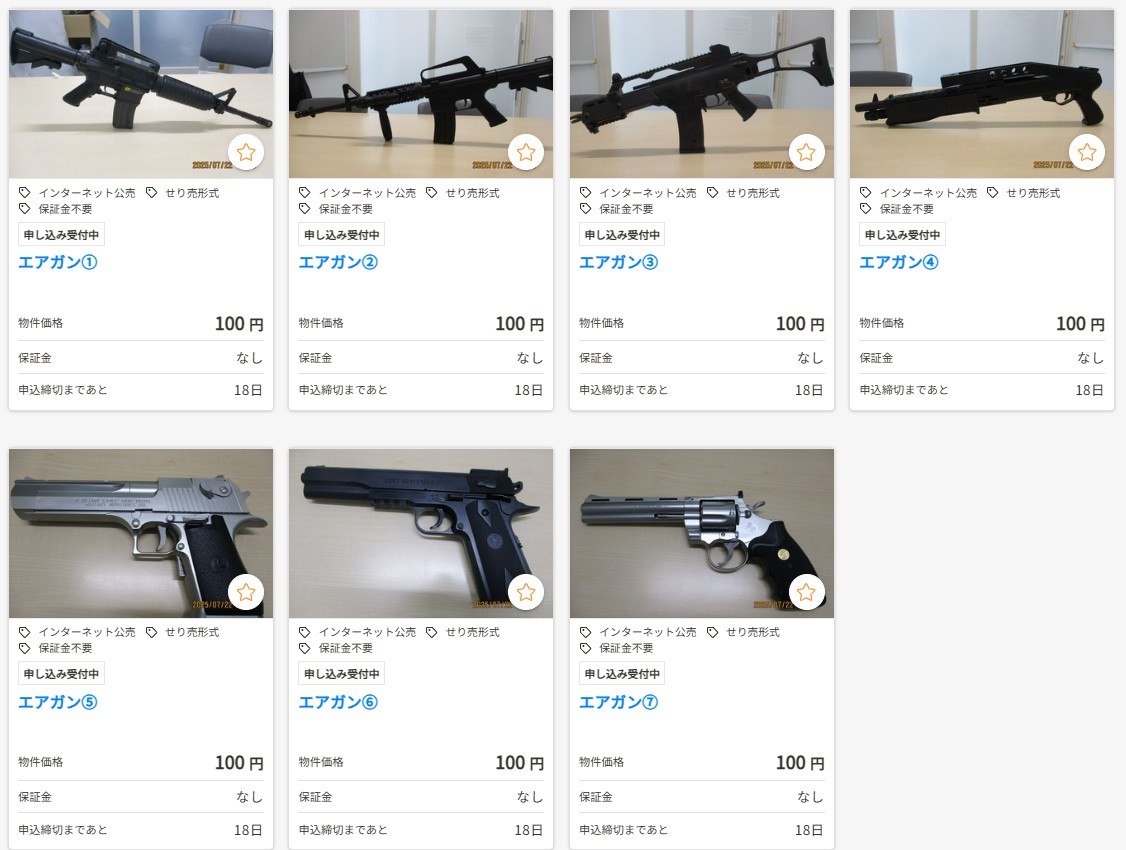This screenshot has width=1126, height=850.
Task: Toggle the star on エアガン⑥ card
Action: (526, 592)
